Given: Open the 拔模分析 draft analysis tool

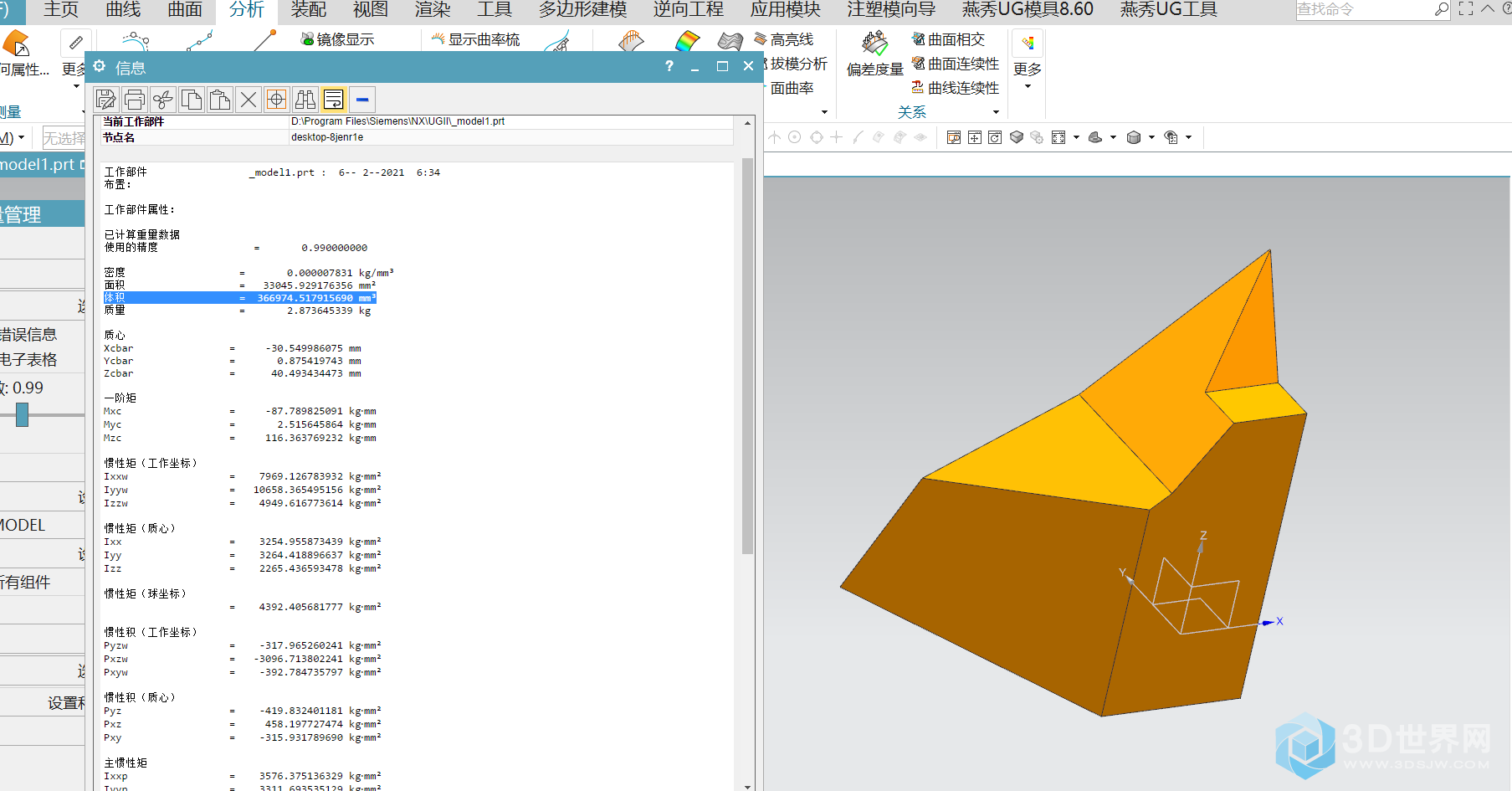Looking at the screenshot, I should click(795, 64).
